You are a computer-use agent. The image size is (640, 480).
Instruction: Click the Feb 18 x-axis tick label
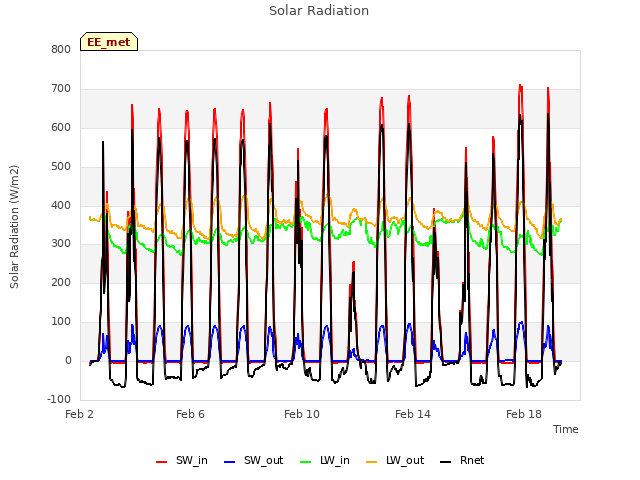point(524,414)
